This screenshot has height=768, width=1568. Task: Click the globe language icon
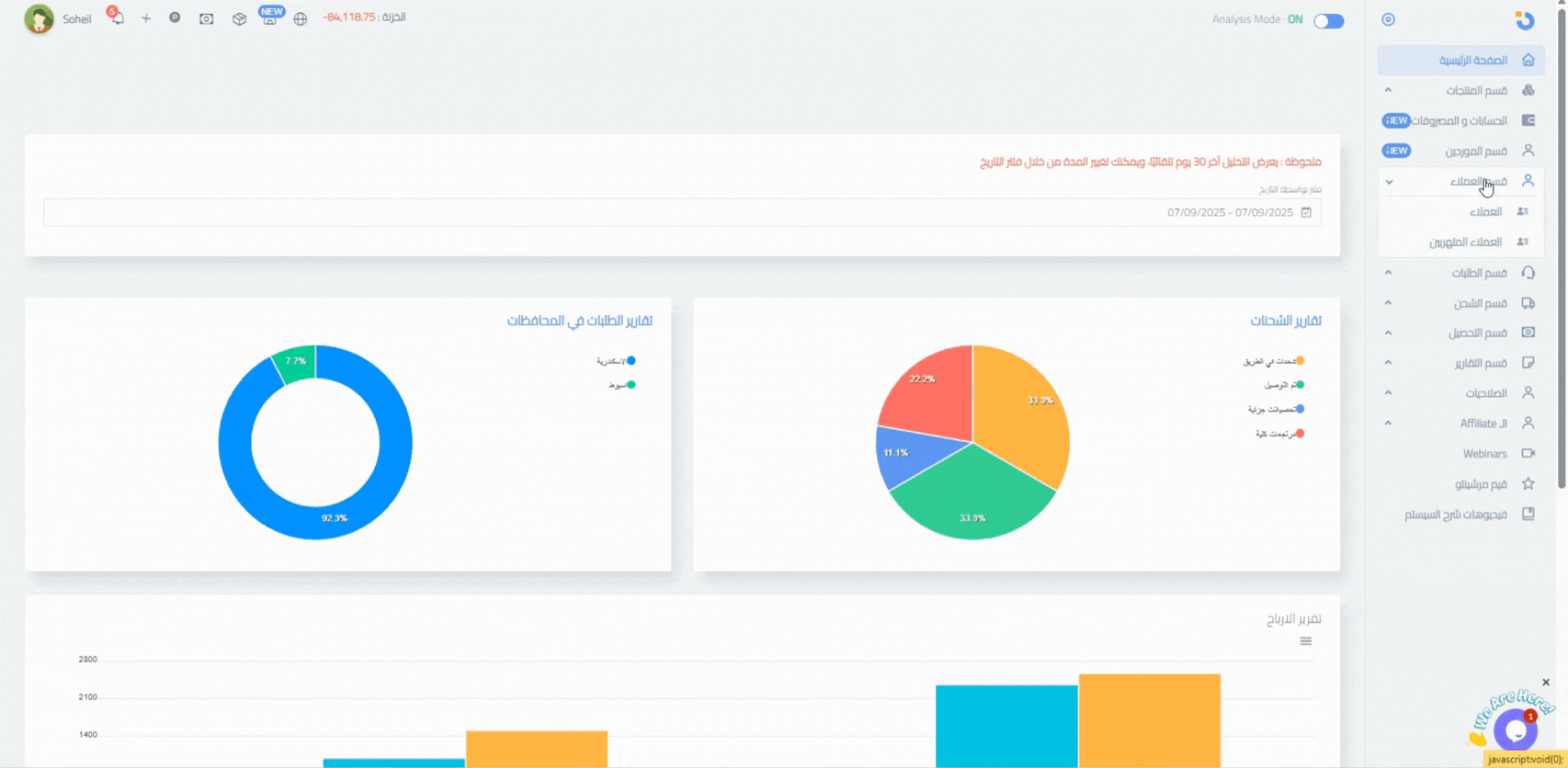(x=301, y=19)
